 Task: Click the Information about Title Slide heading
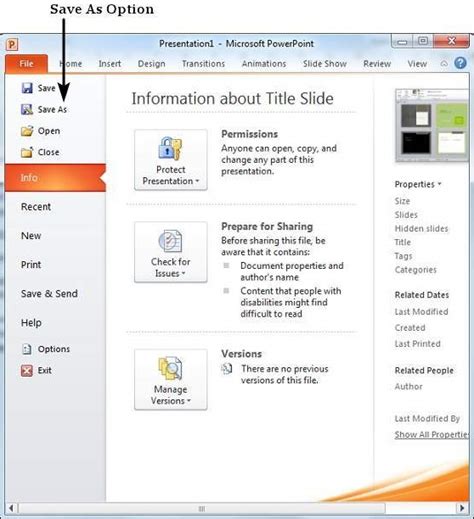[232, 98]
